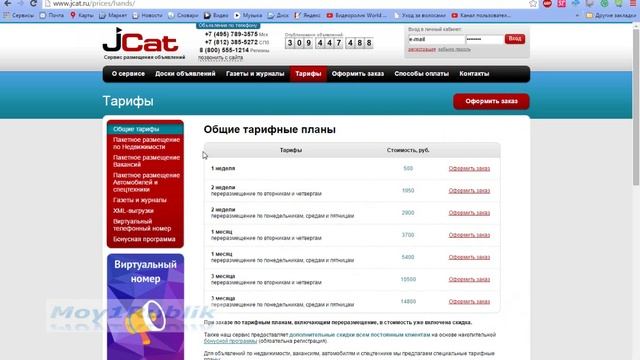Viewport: 640px width, 360px height.
Task: Open the Маркет bookmark
Action: tap(113, 16)
